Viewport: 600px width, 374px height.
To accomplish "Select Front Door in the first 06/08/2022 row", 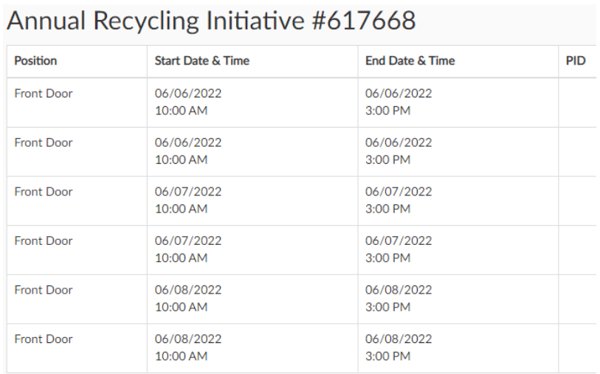I will [x=43, y=290].
